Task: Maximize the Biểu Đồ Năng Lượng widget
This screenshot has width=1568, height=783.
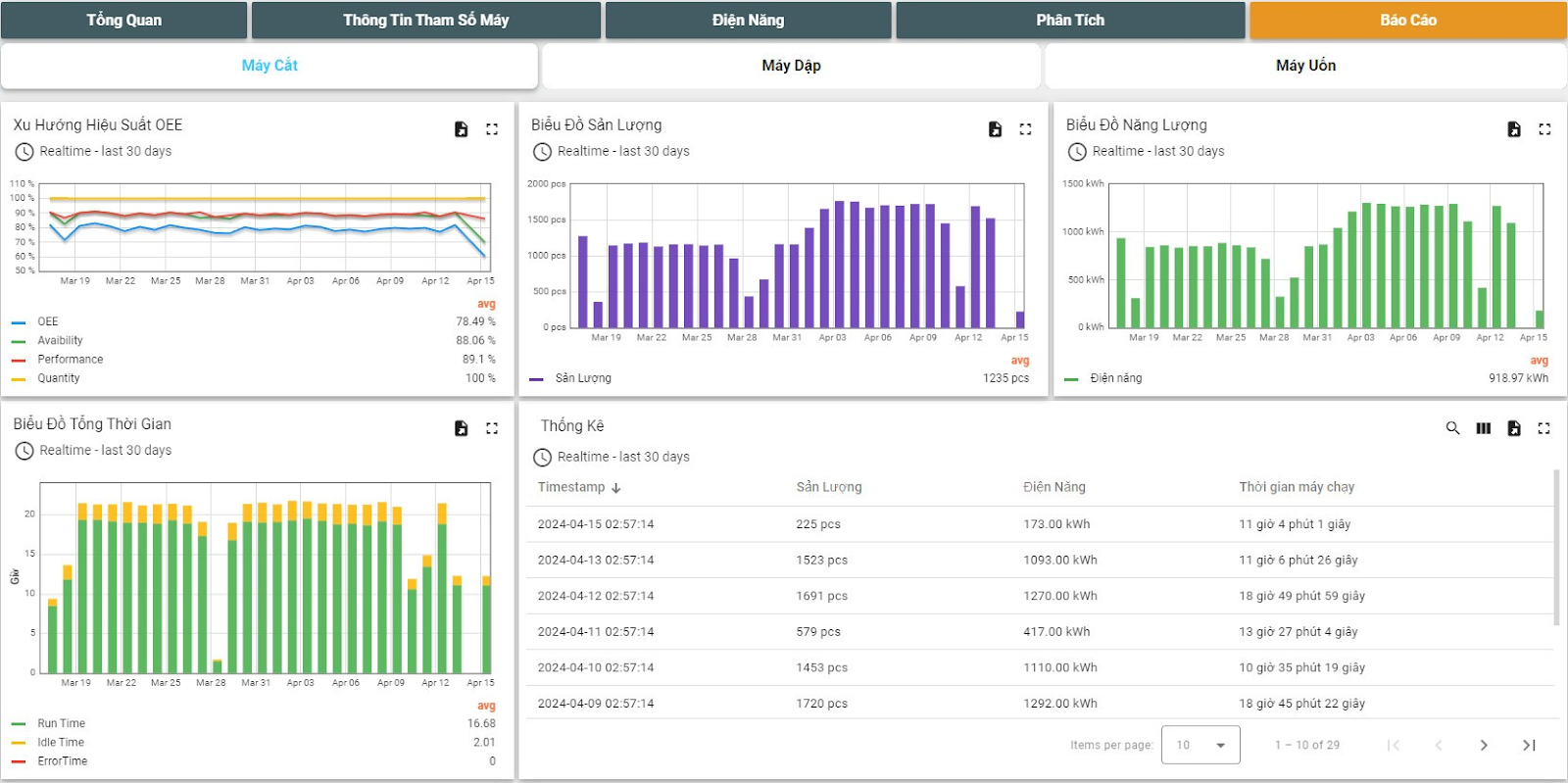Action: [x=1544, y=129]
